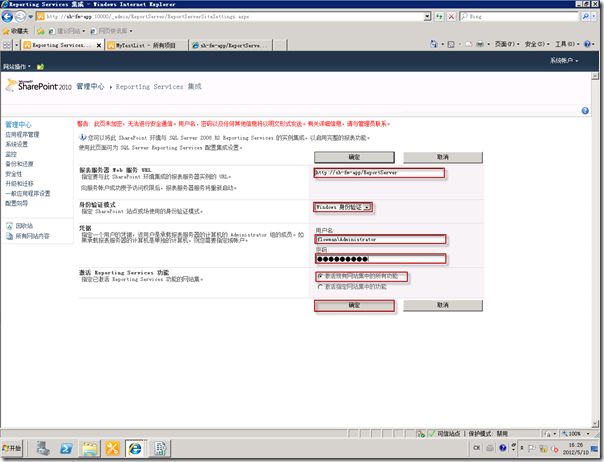Open a new blank tab

tap(280, 45)
